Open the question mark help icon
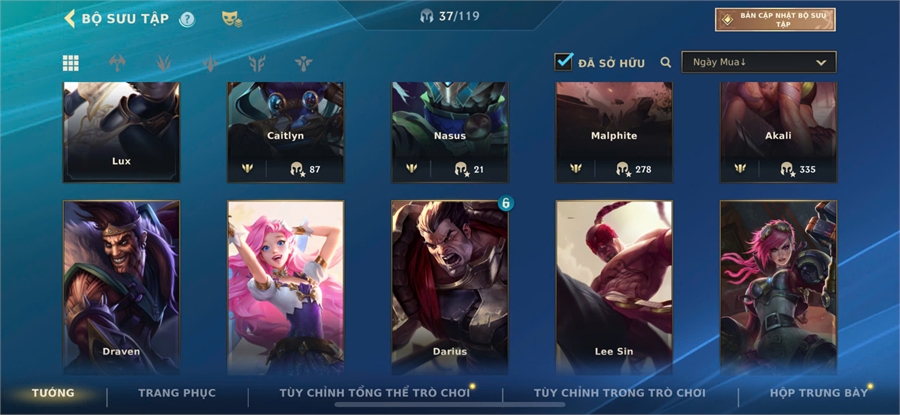Screen dimensions: 900x415 187,20
